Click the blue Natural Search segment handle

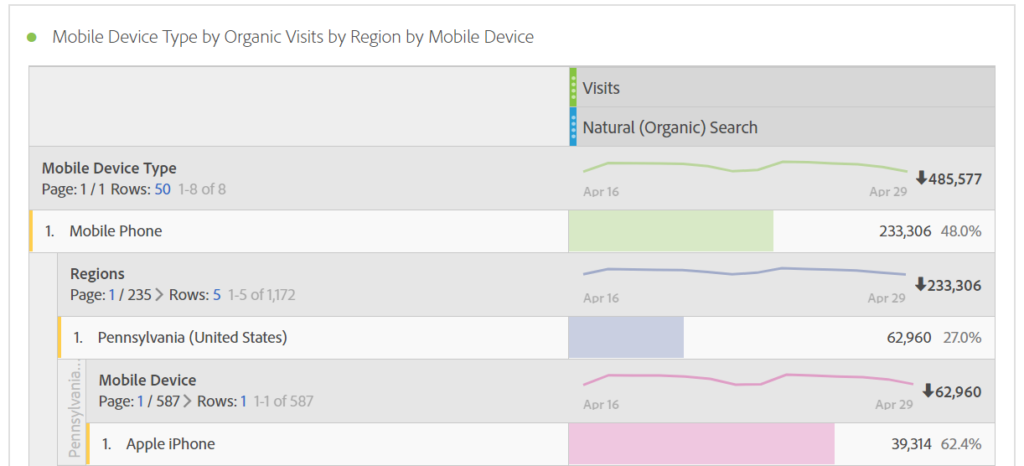[573, 127]
